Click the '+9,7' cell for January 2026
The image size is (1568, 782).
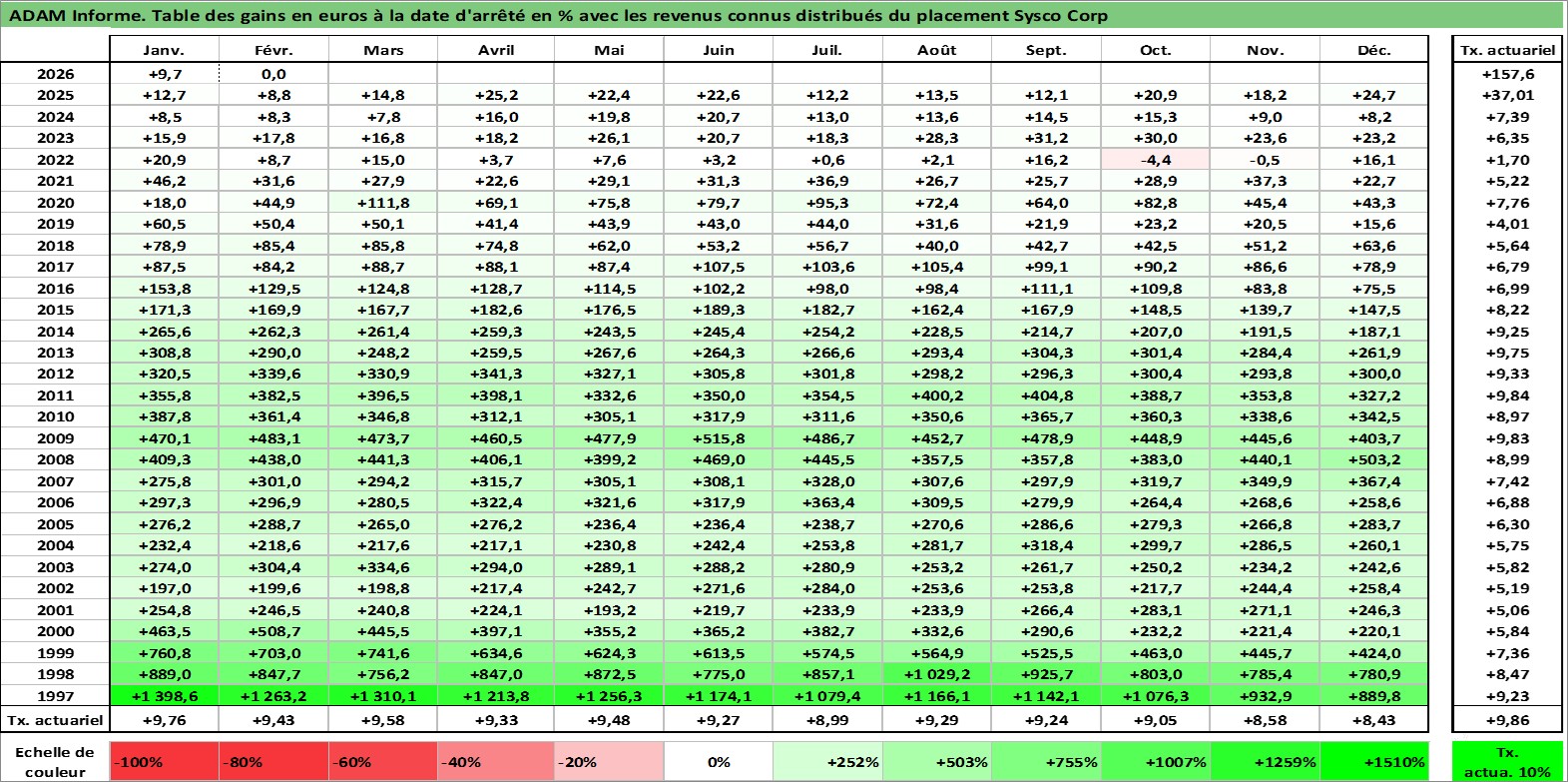click(x=164, y=74)
